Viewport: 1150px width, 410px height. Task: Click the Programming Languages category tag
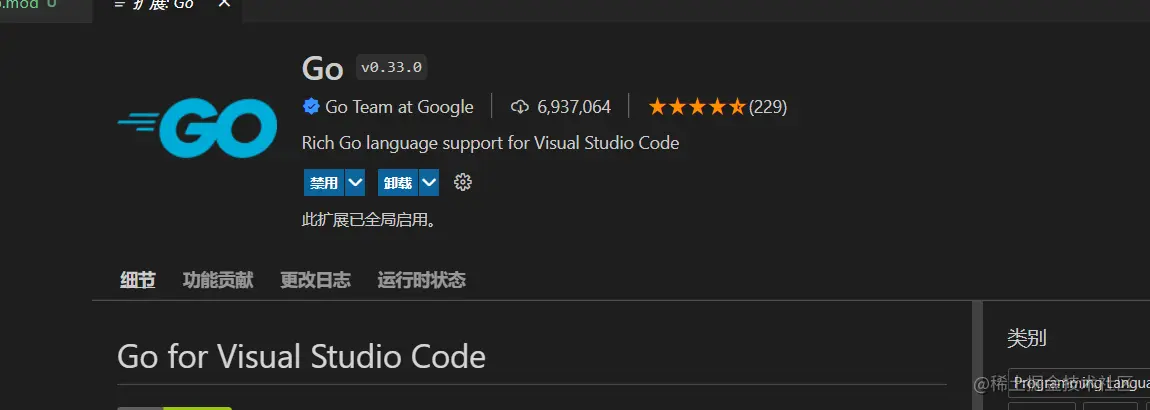1079,384
